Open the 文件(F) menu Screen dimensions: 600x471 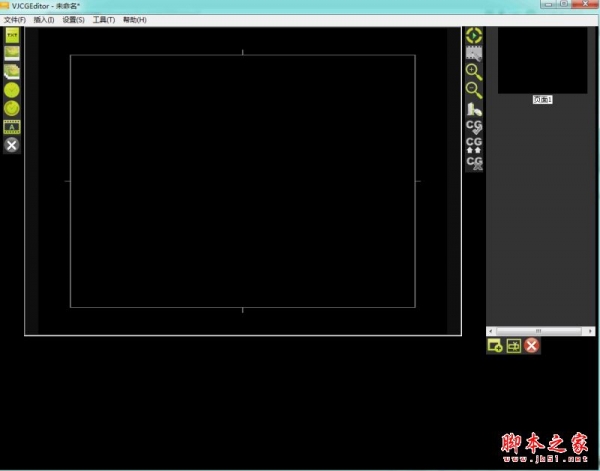coord(15,20)
